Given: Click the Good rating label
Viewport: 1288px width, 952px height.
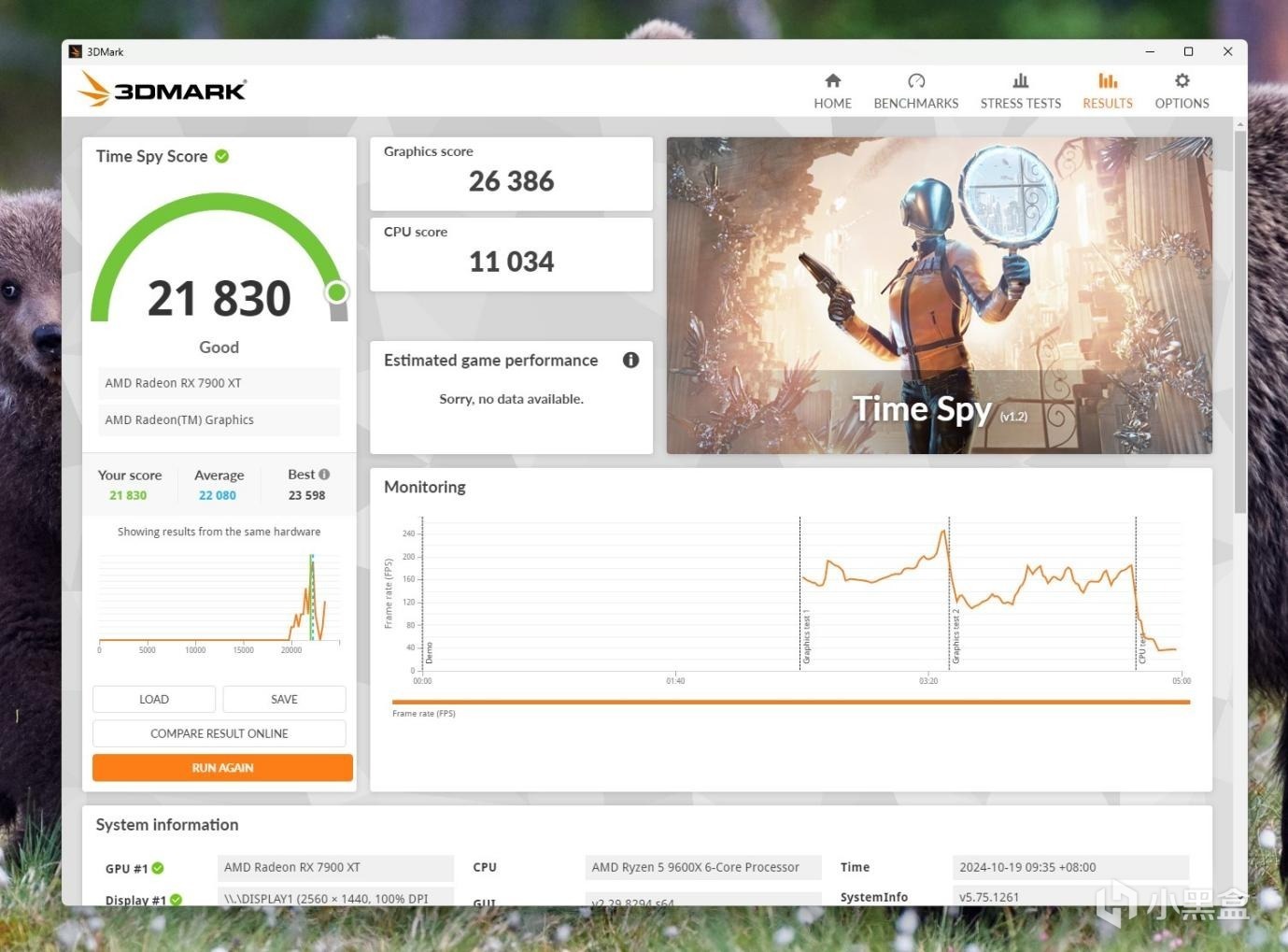Looking at the screenshot, I should click(219, 348).
